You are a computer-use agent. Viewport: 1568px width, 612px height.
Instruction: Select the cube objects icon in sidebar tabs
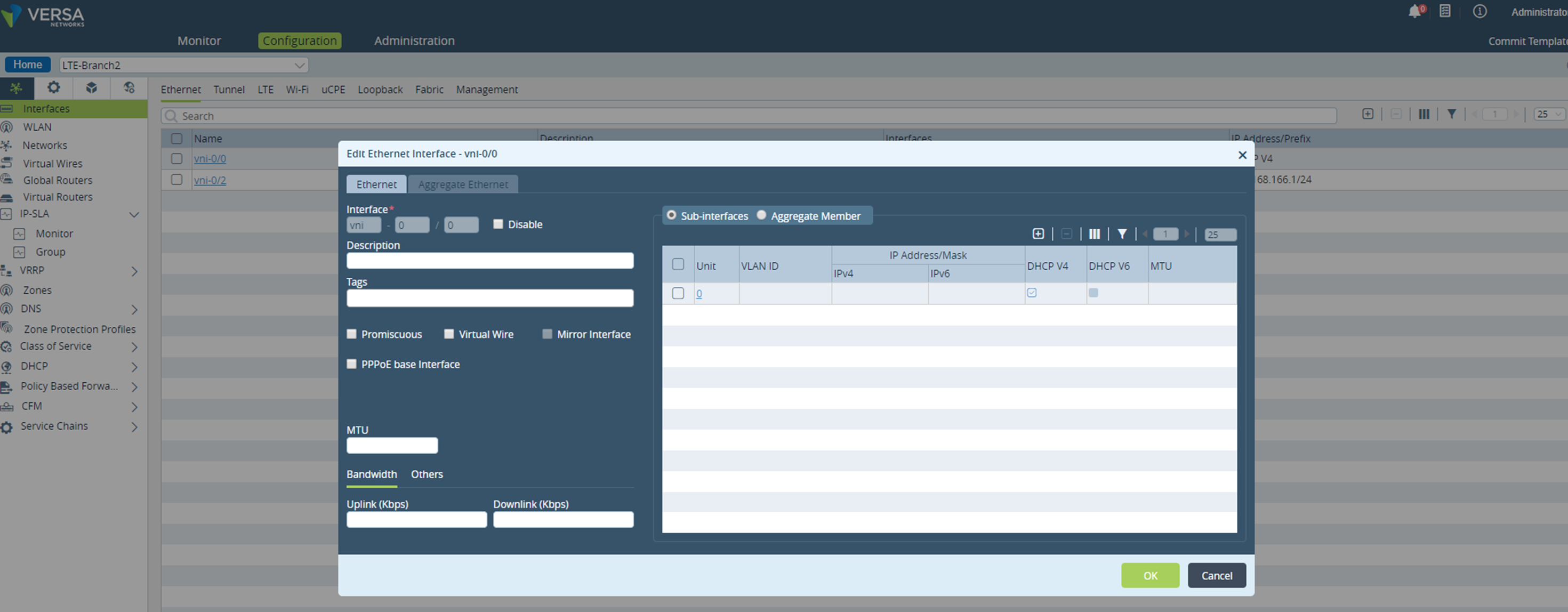coord(91,87)
